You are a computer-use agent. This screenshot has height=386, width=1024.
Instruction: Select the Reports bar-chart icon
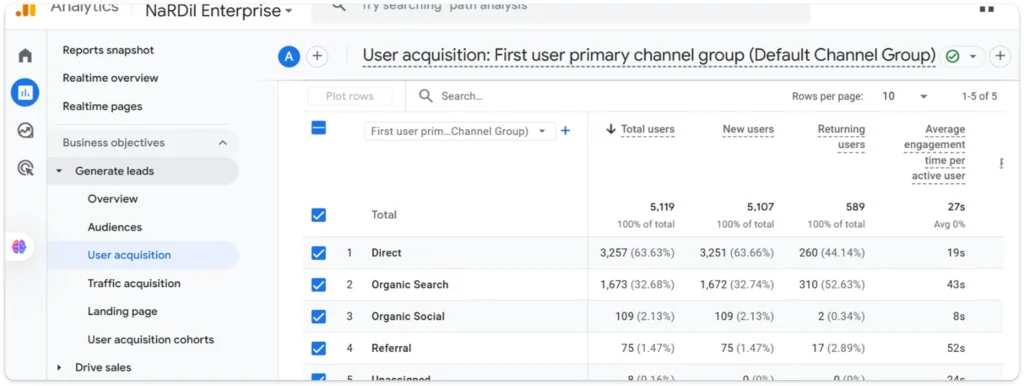[25, 93]
